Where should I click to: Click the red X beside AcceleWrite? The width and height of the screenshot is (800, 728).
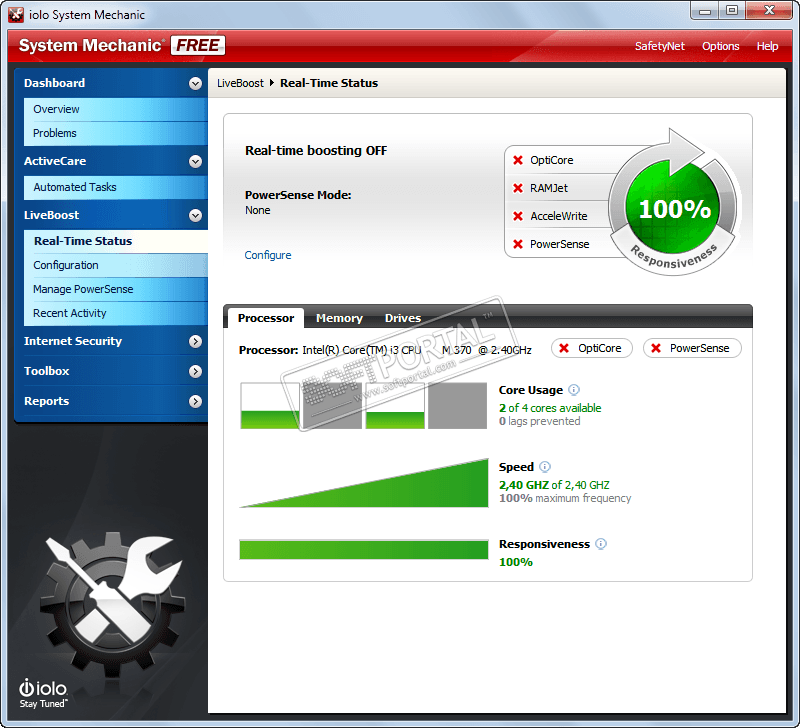518,216
